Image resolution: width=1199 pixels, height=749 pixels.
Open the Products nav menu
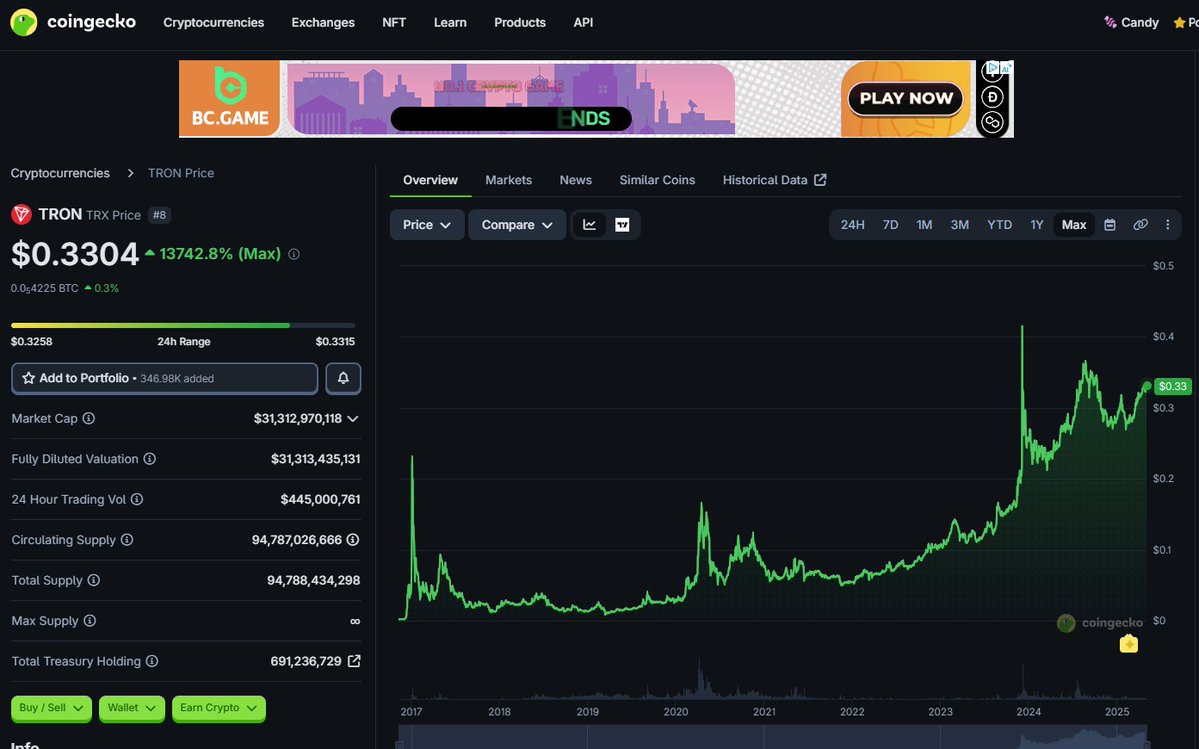click(x=520, y=22)
